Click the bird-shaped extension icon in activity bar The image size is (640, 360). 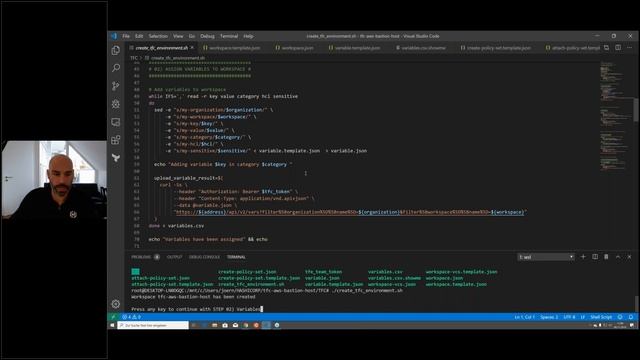click(116, 158)
